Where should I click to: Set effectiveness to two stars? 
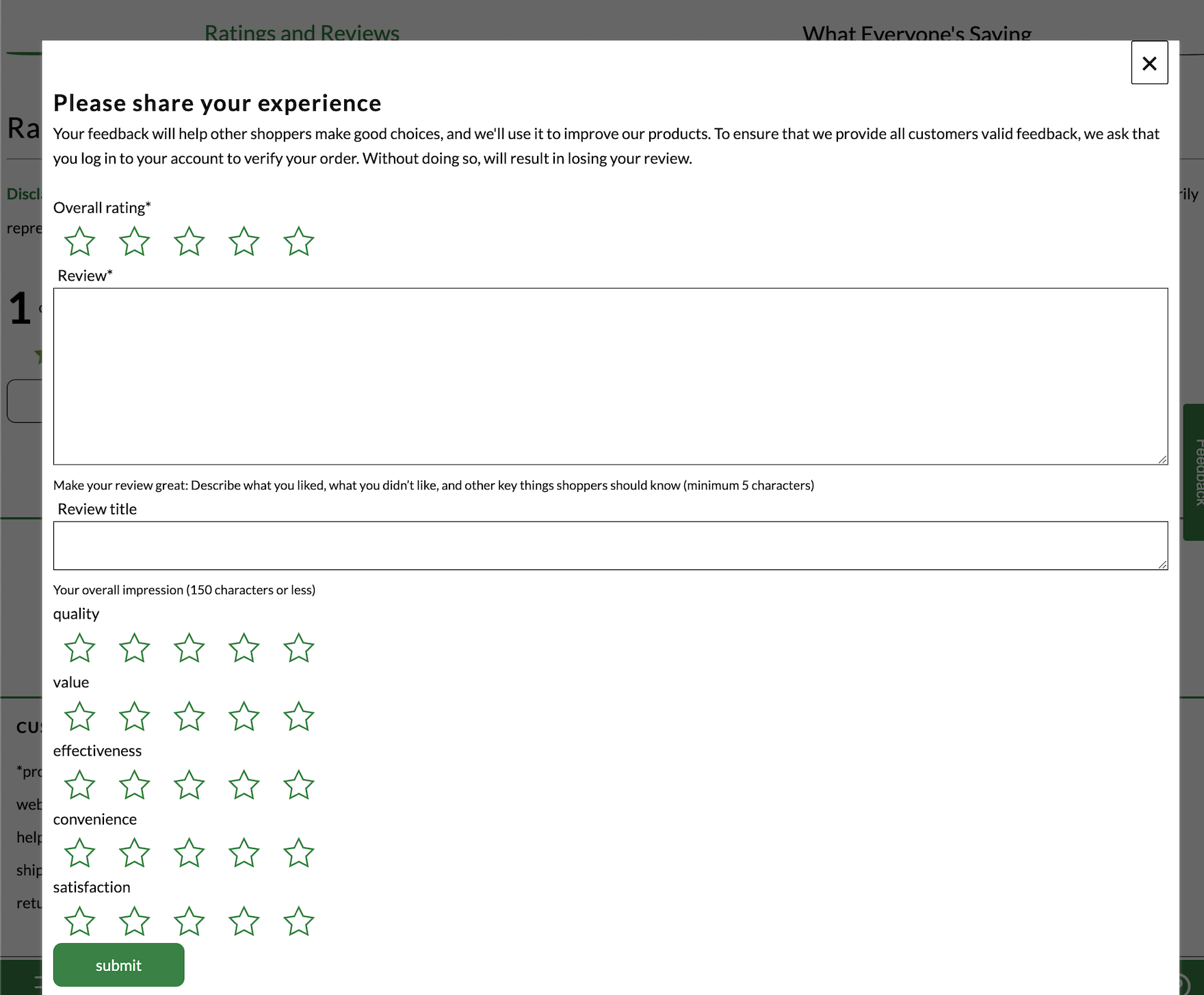click(134, 786)
